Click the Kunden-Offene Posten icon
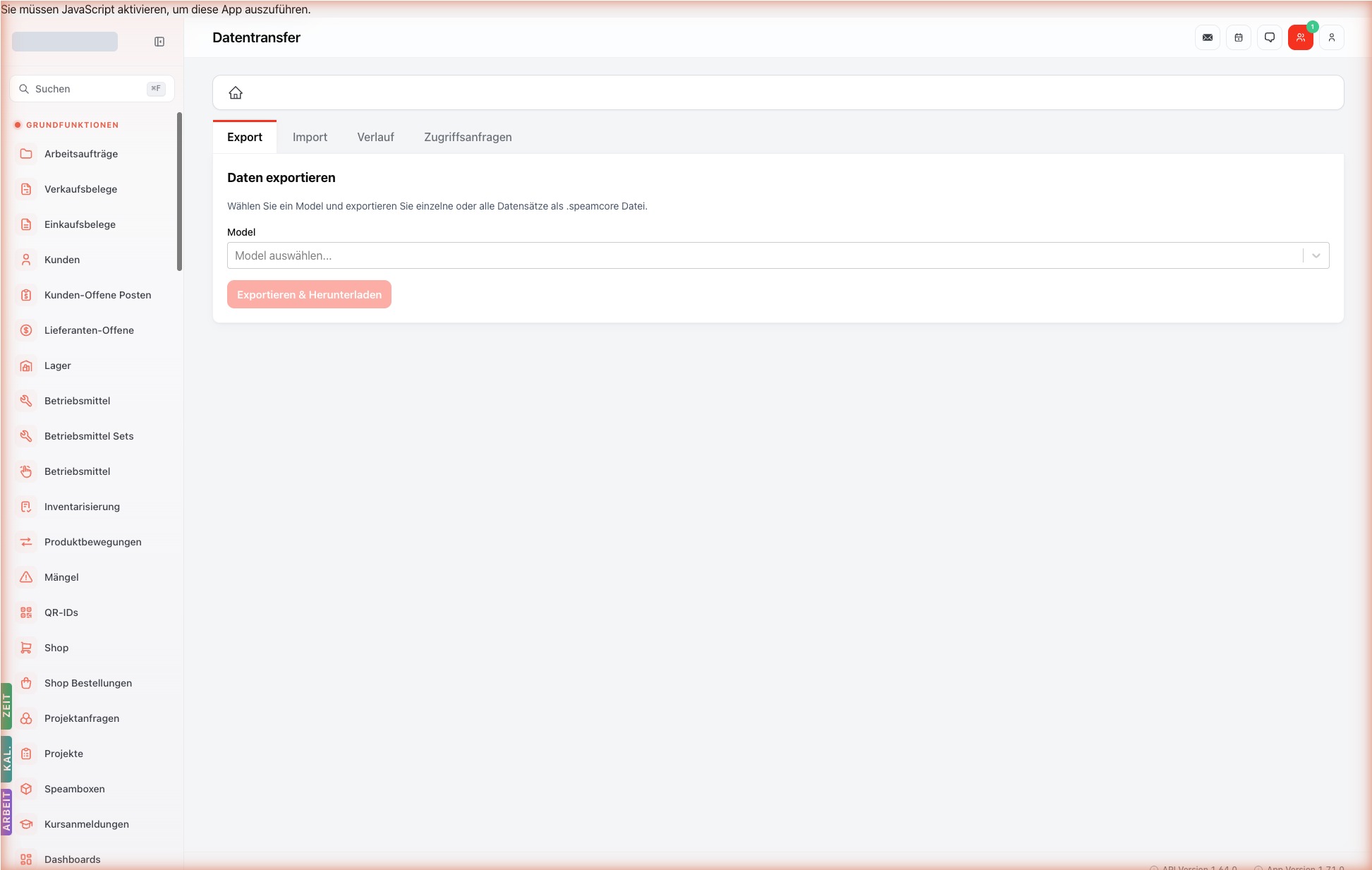Screen dimensions: 1372x870 (26, 295)
